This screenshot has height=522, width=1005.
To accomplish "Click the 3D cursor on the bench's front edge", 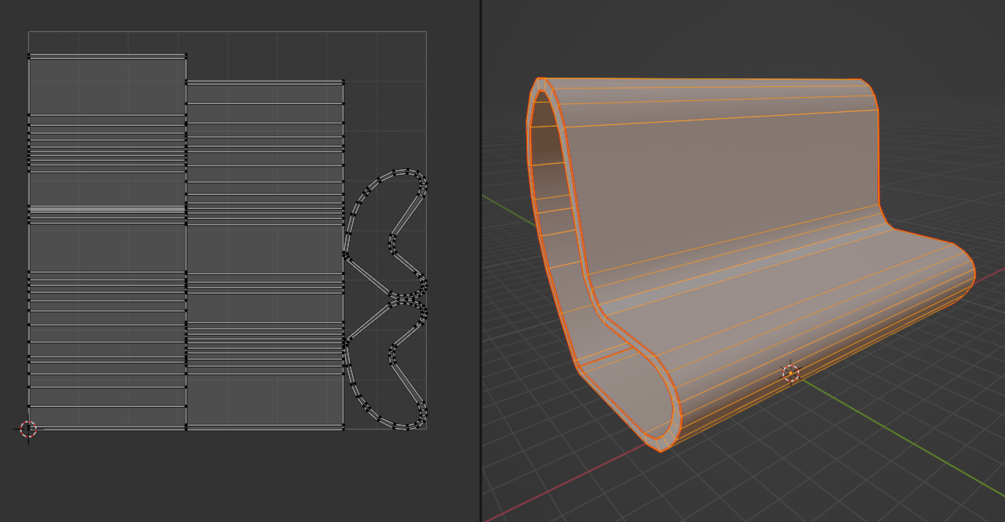I will coord(791,373).
